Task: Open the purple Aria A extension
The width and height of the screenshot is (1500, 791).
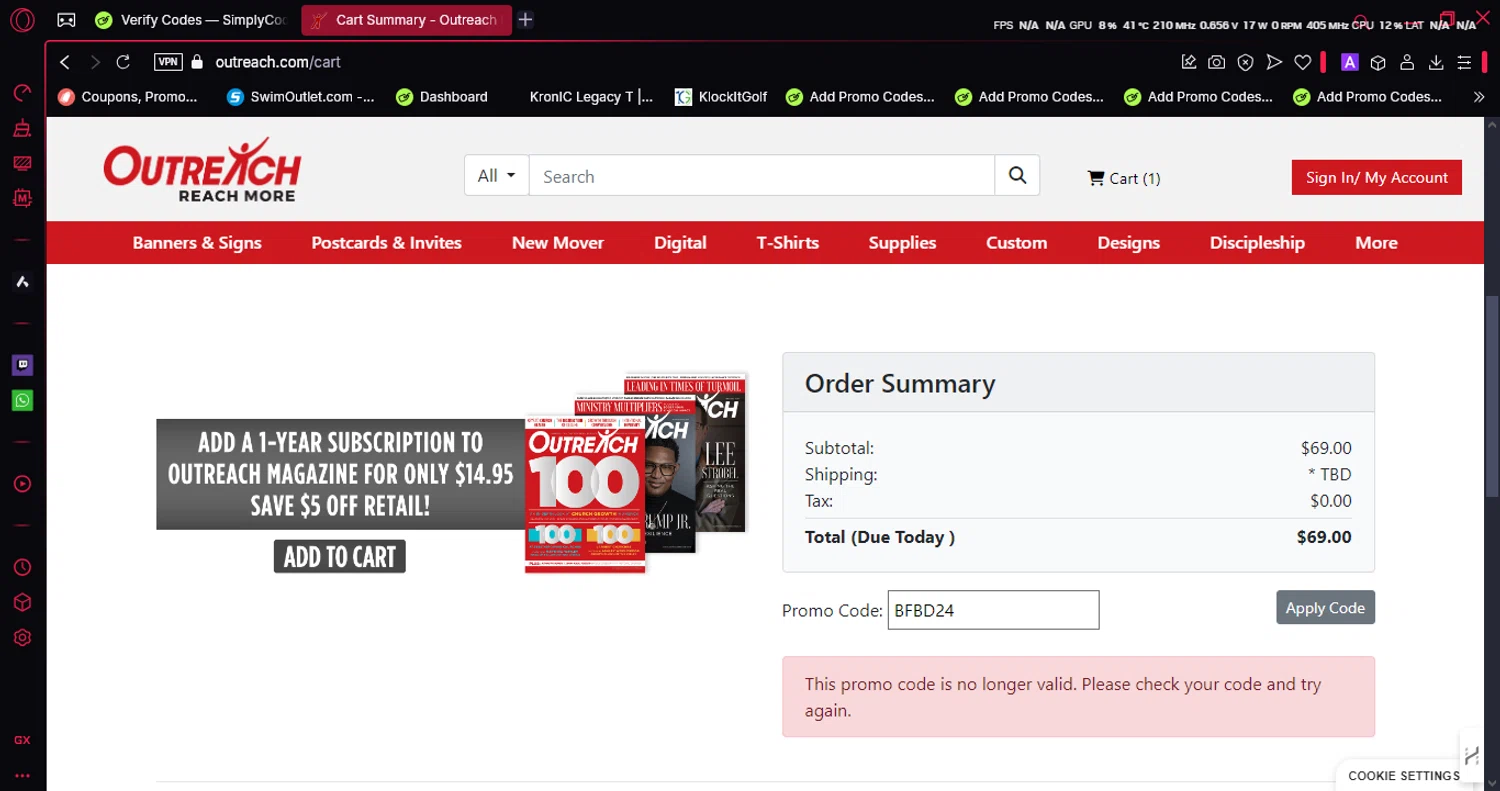Action: click(1349, 62)
